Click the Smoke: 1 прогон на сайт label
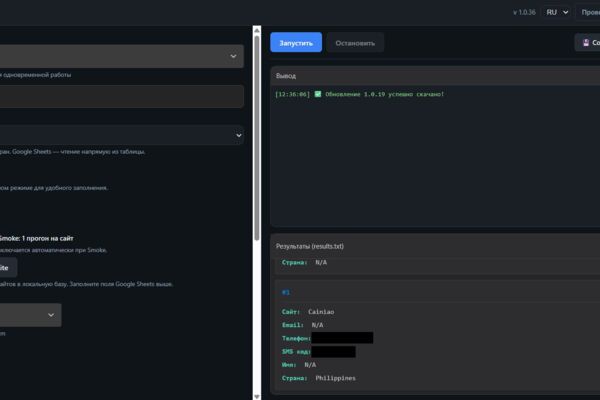Screen dimensions: 600x400 tap(36, 238)
